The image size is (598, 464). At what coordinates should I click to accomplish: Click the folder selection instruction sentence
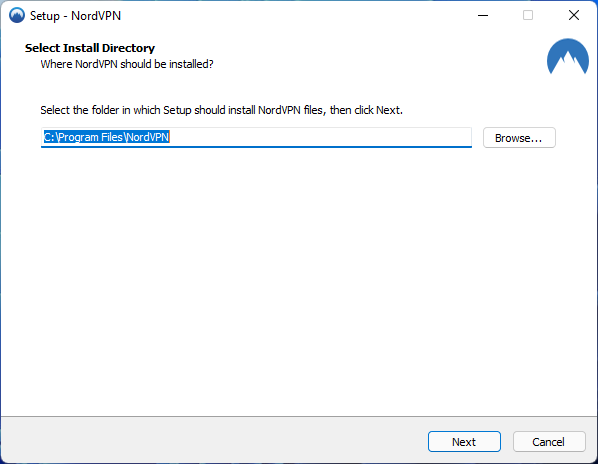tap(222, 110)
